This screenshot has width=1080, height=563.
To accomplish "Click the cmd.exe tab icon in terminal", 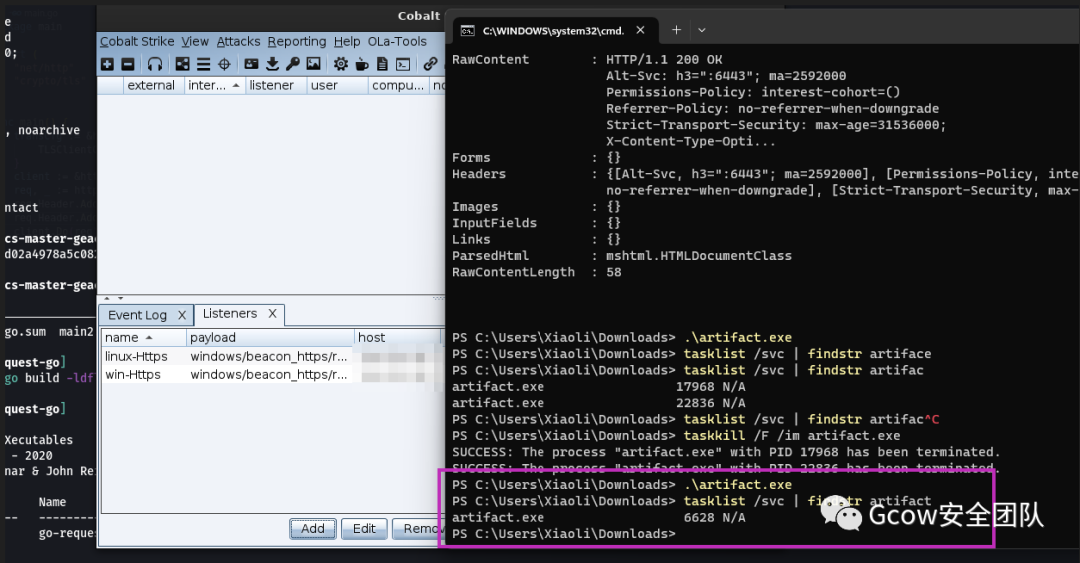I will pyautogui.click(x=468, y=30).
